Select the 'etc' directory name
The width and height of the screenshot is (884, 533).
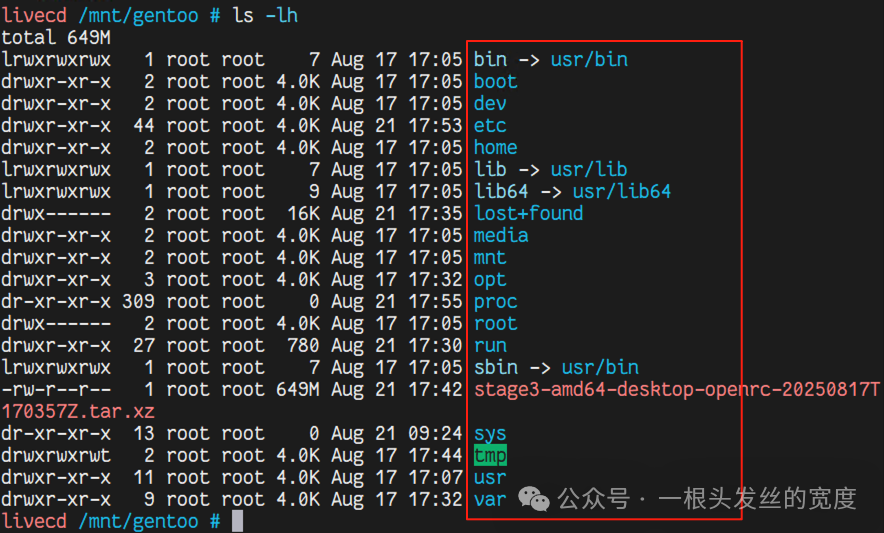click(490, 126)
